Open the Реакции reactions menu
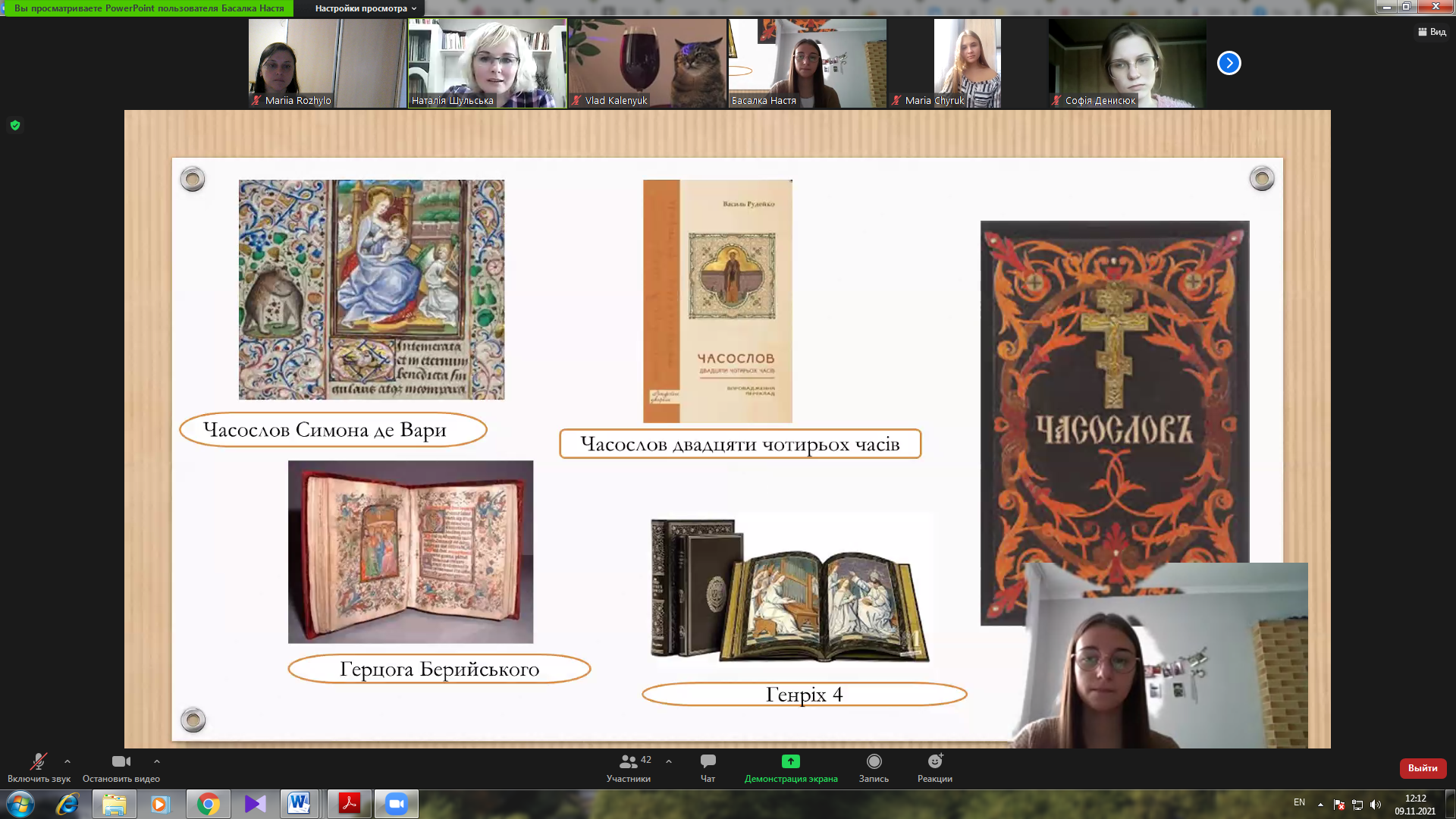The height and width of the screenshot is (819, 1456). (935, 761)
